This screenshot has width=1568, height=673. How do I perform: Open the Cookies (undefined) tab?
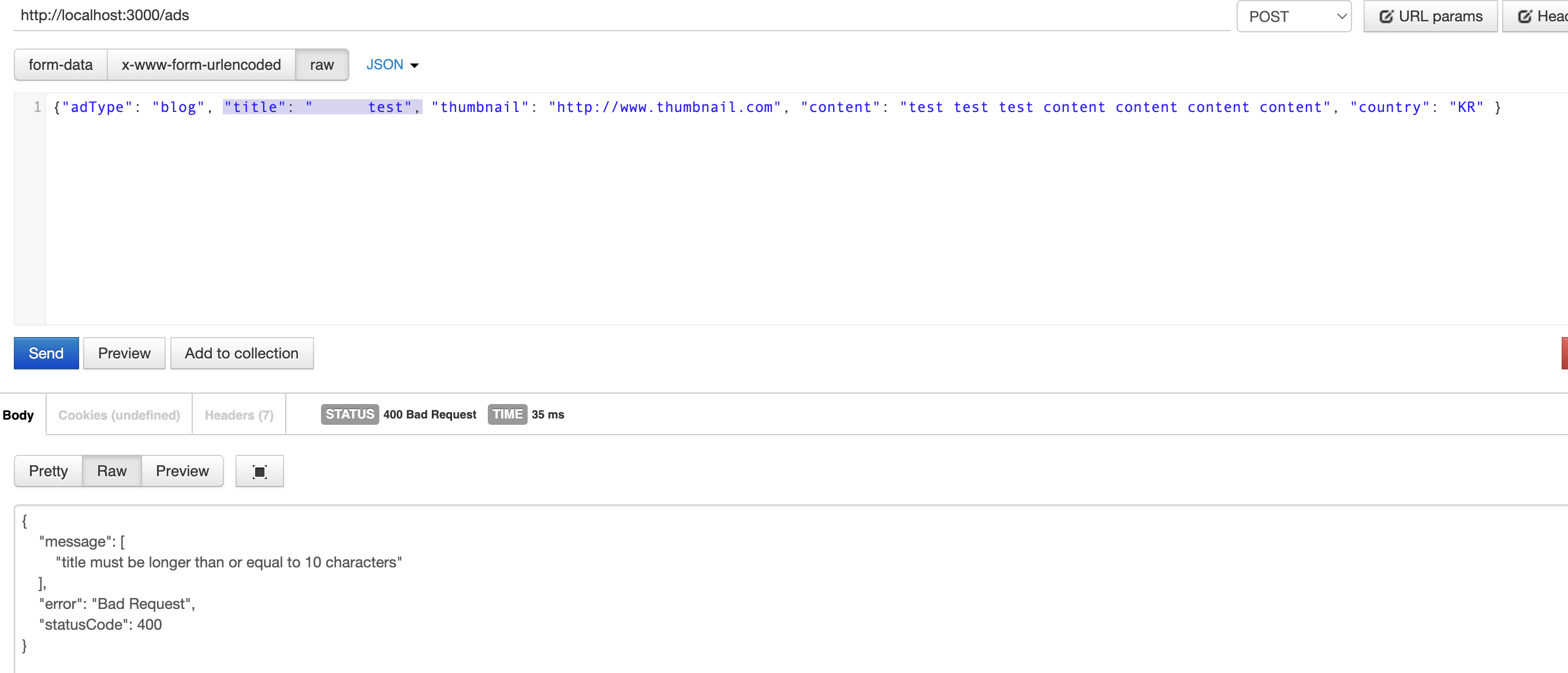(x=119, y=415)
